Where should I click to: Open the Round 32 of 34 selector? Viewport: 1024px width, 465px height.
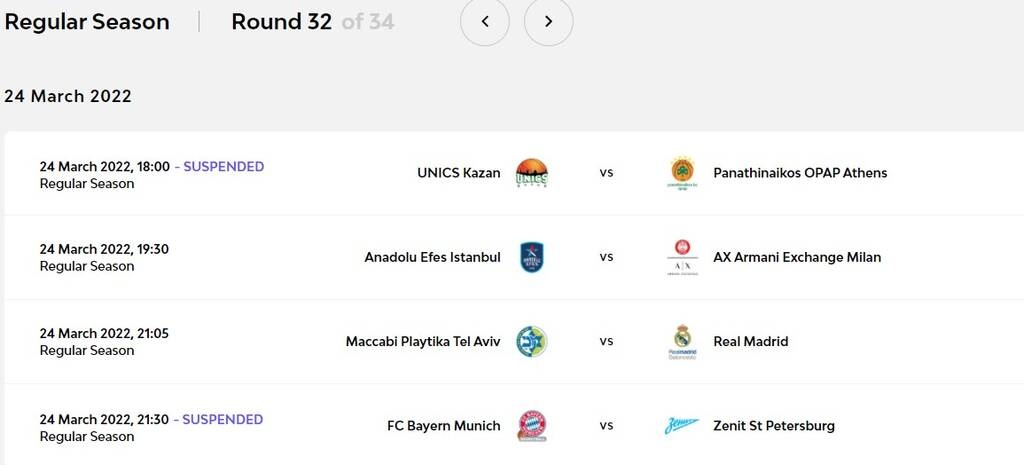click(x=312, y=22)
